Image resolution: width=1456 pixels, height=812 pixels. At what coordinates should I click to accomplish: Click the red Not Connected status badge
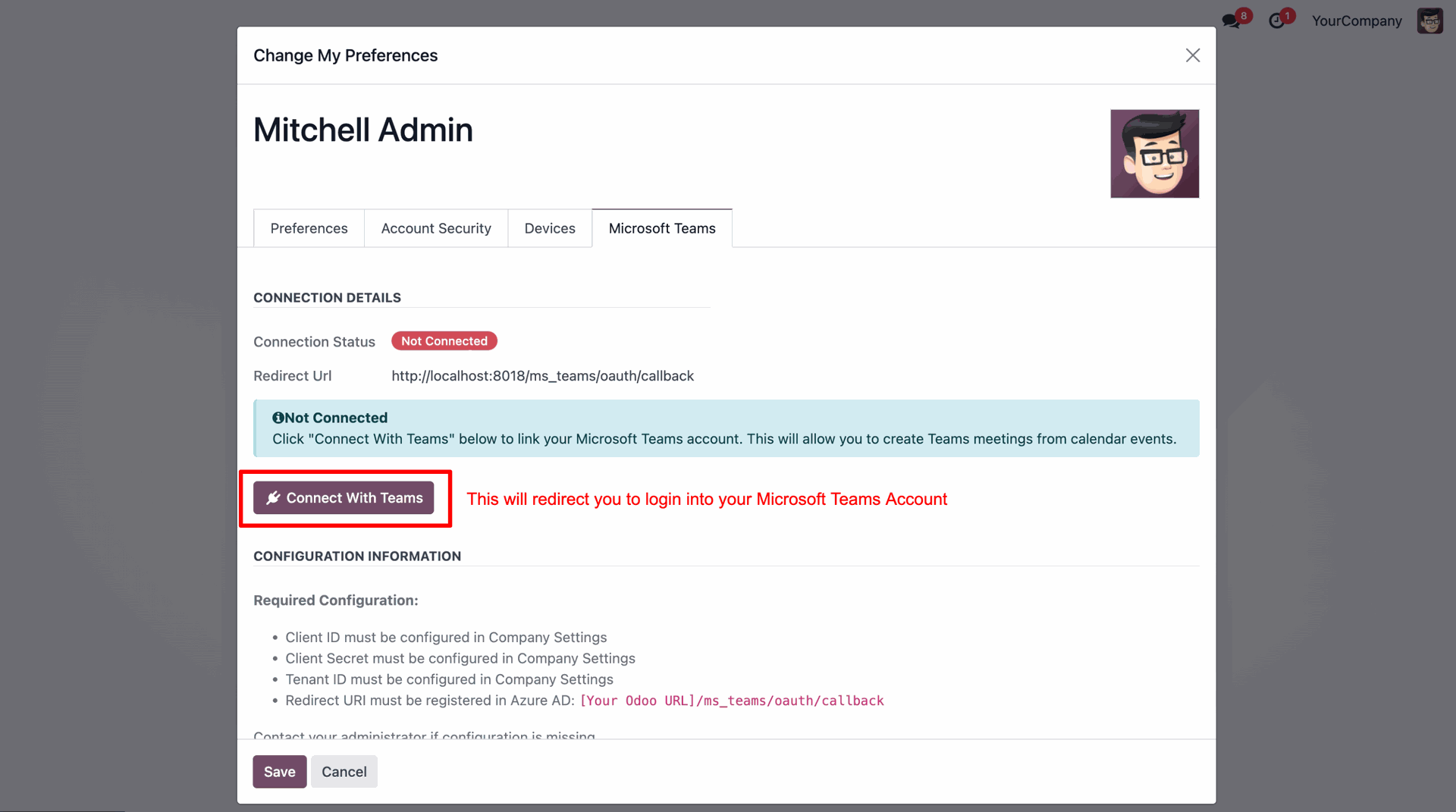pos(444,341)
